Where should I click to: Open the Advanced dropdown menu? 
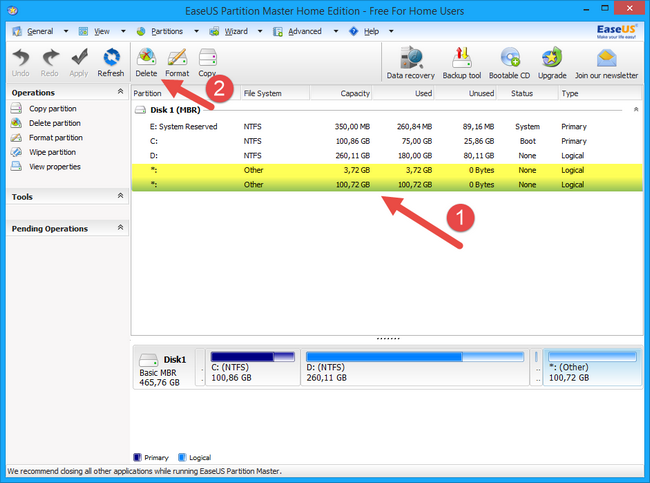pyautogui.click(x=304, y=31)
